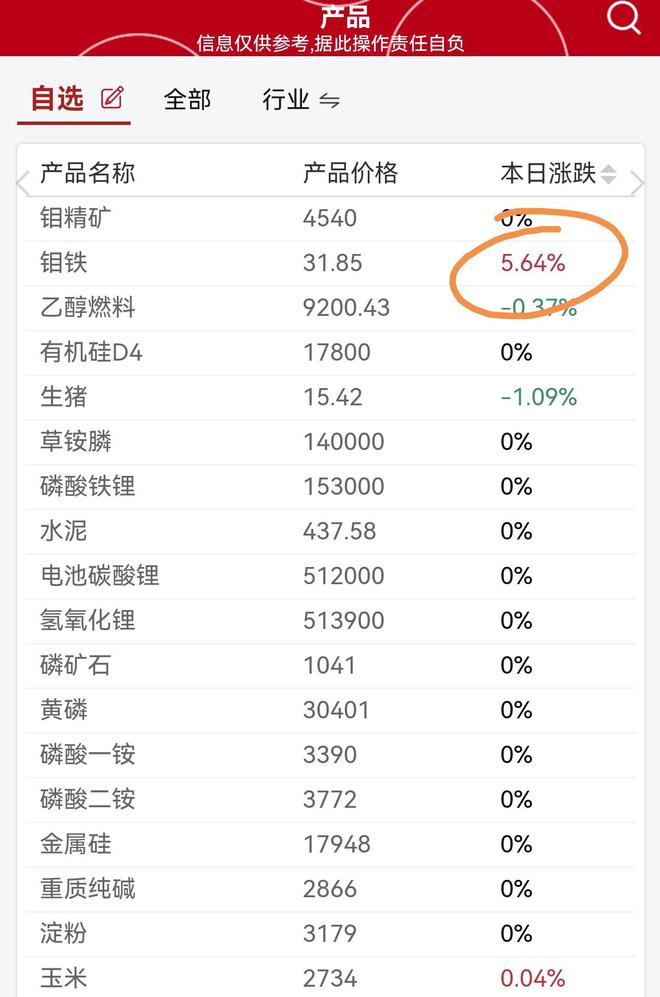The height and width of the screenshot is (997, 660).
Task: Open the 钼精矿 product row
Action: pyautogui.click(x=331, y=219)
